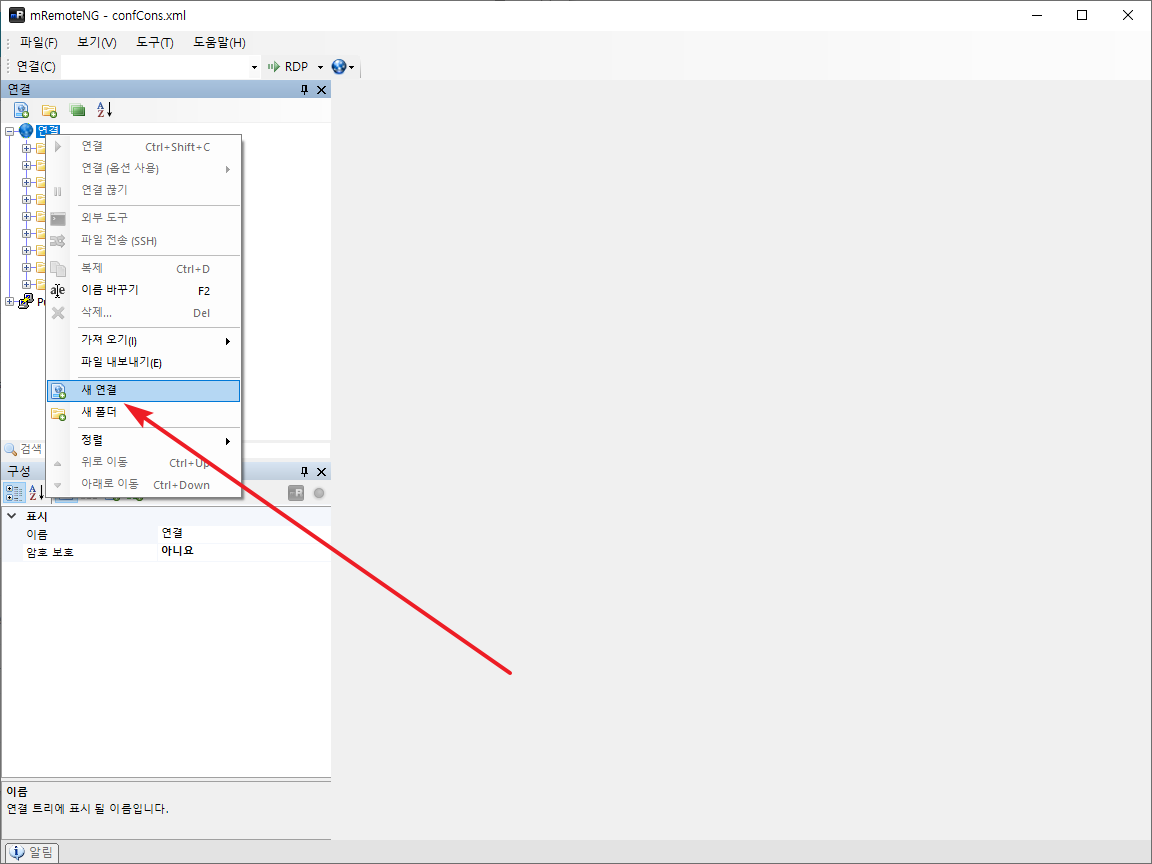The height and width of the screenshot is (864, 1152).
Task: Open the 파일(F) menu
Action: pos(38,43)
